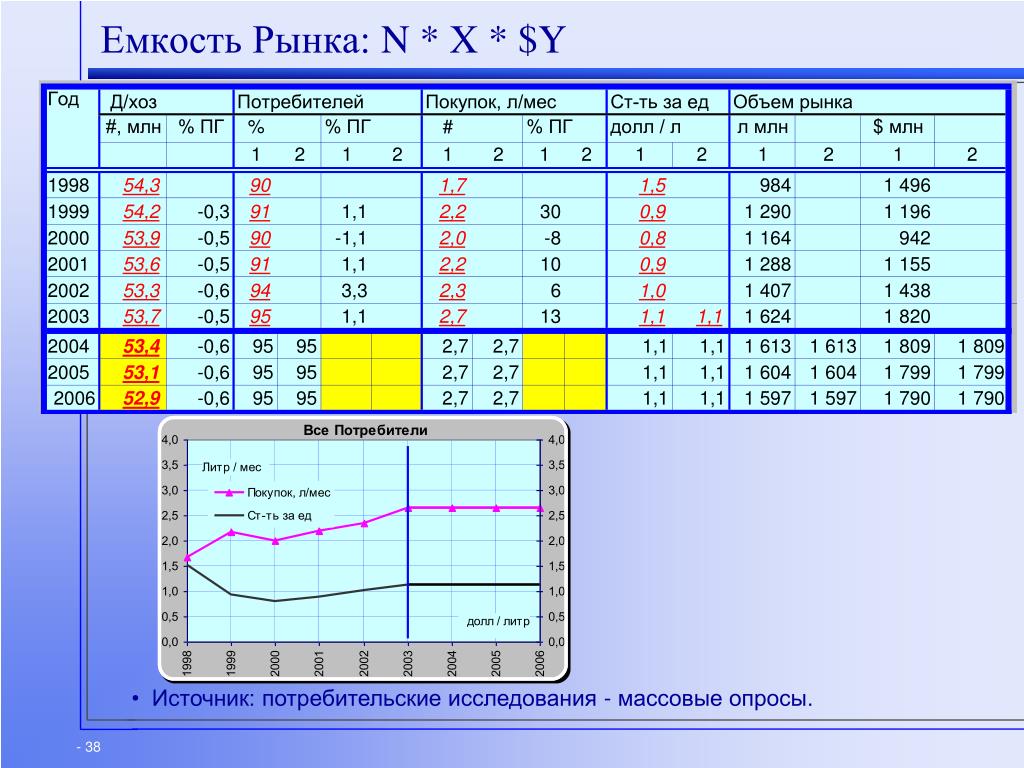
Task: Click the dollar volume cell 1 496
Action: coord(907,185)
